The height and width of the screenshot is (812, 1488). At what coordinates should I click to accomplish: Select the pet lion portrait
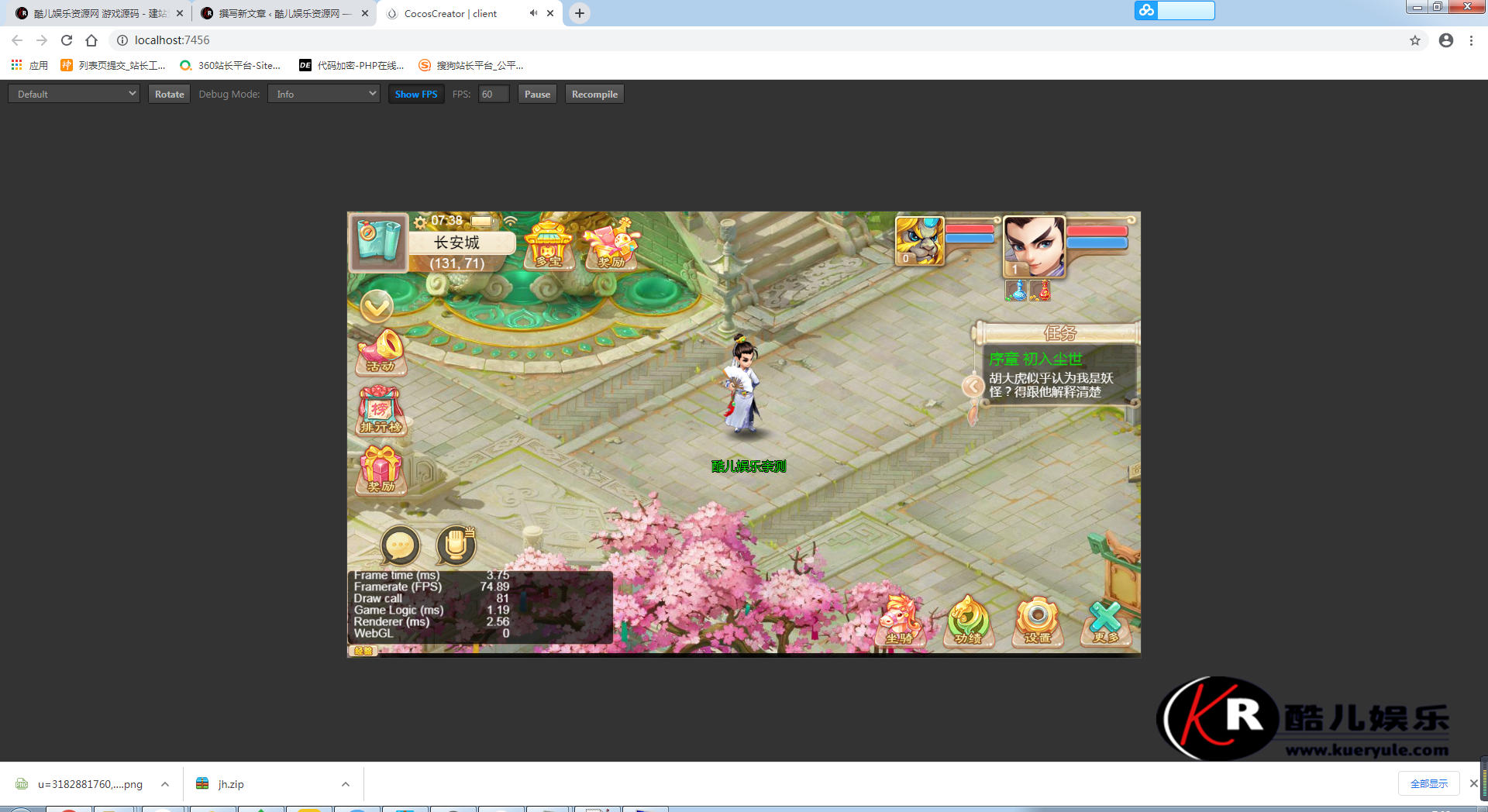point(920,241)
